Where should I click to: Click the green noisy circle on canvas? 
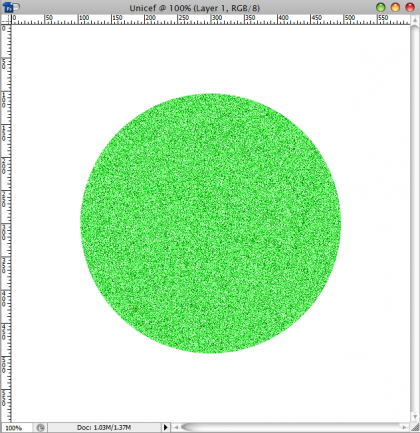tap(211, 223)
